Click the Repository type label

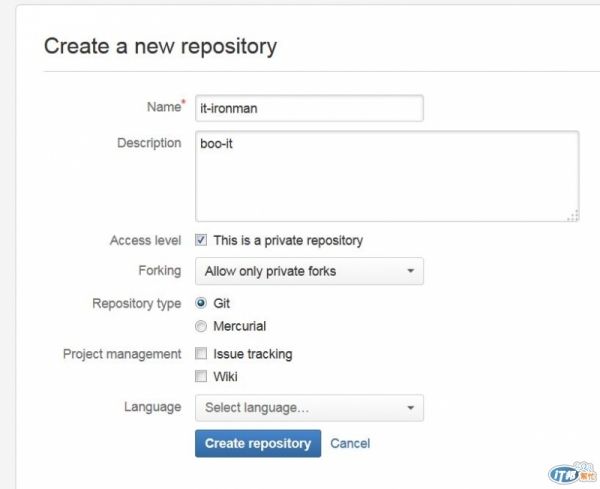click(x=137, y=303)
